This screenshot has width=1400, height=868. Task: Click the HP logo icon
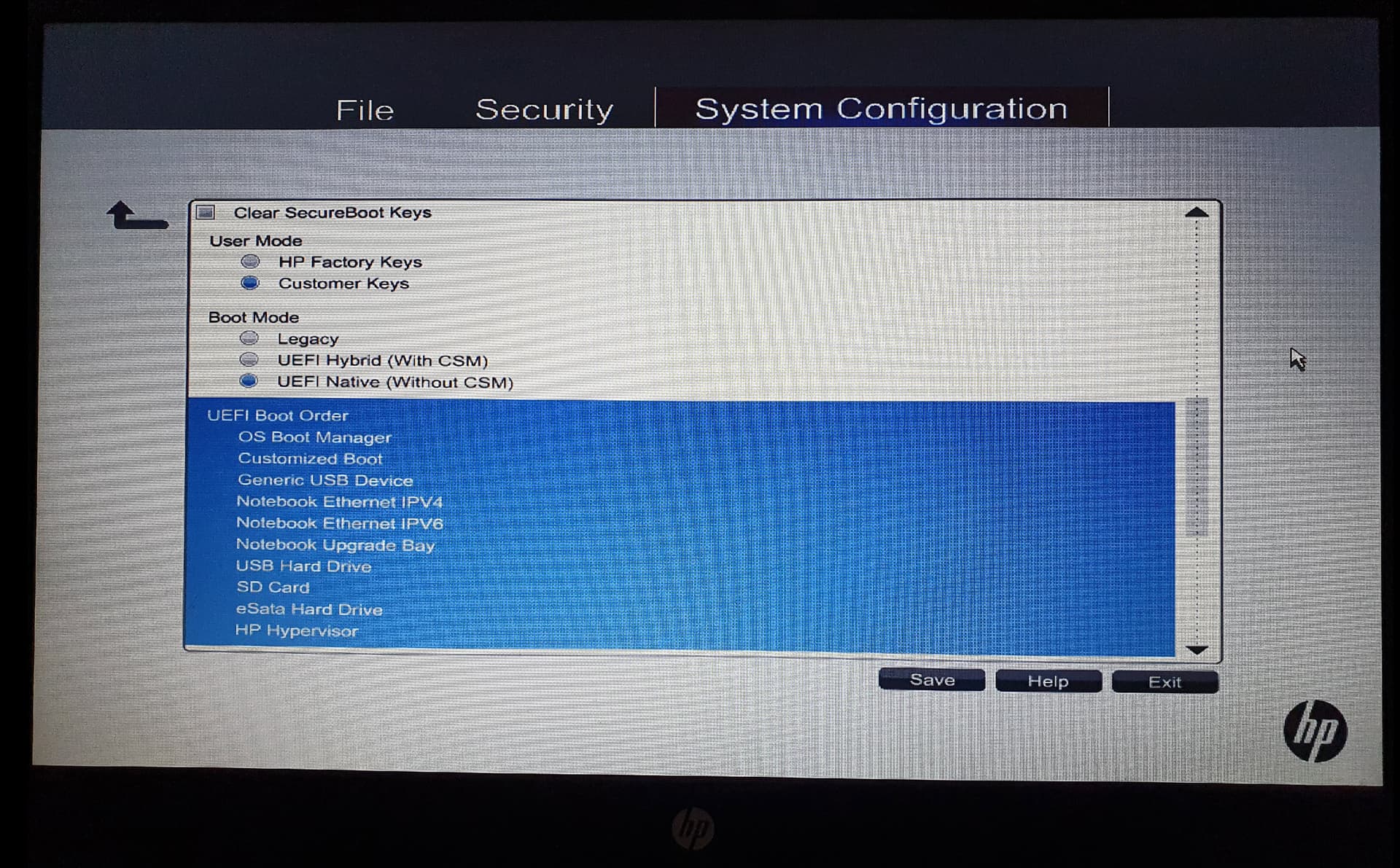click(x=1315, y=731)
